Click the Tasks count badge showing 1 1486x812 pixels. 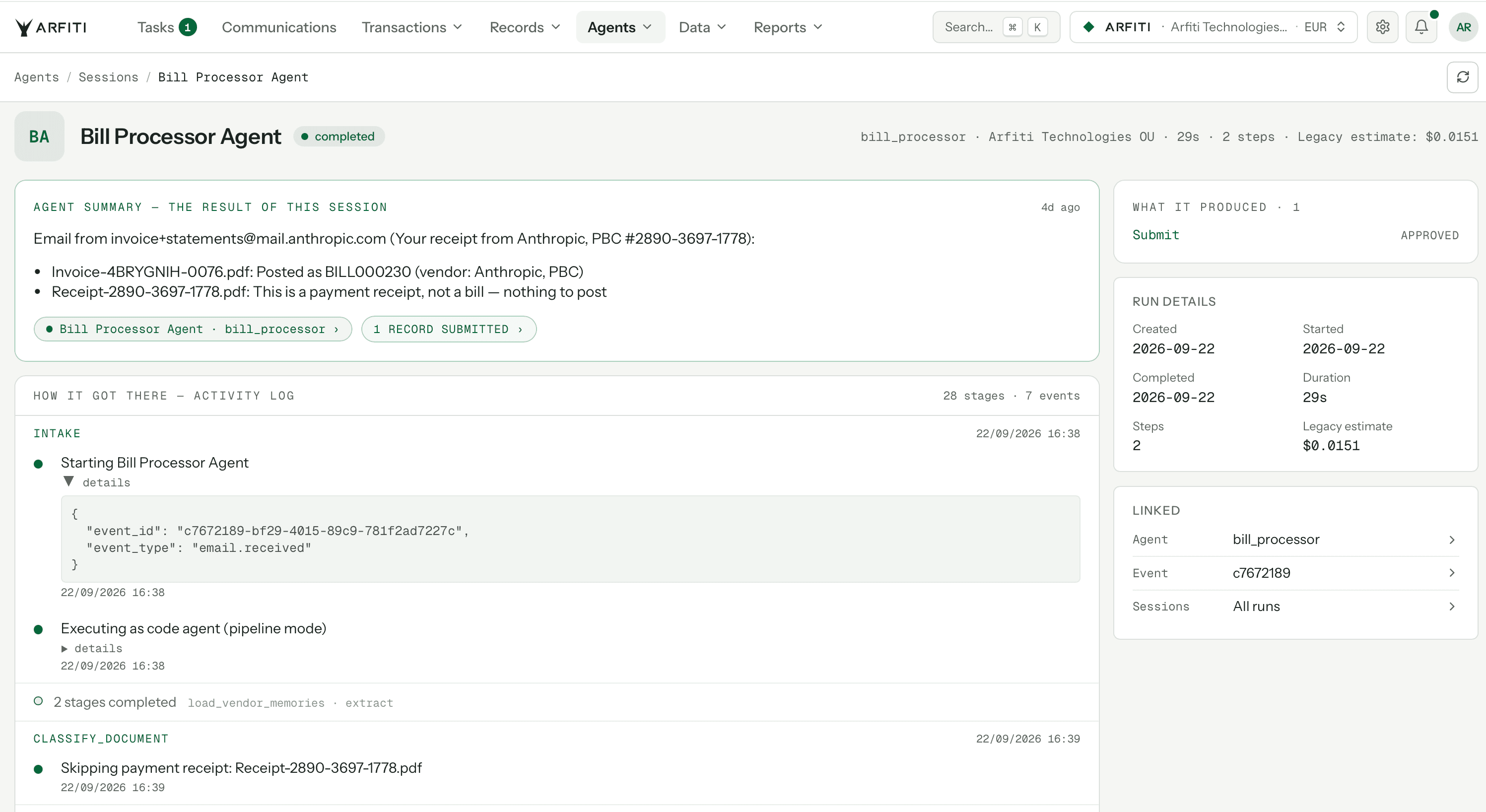[188, 27]
